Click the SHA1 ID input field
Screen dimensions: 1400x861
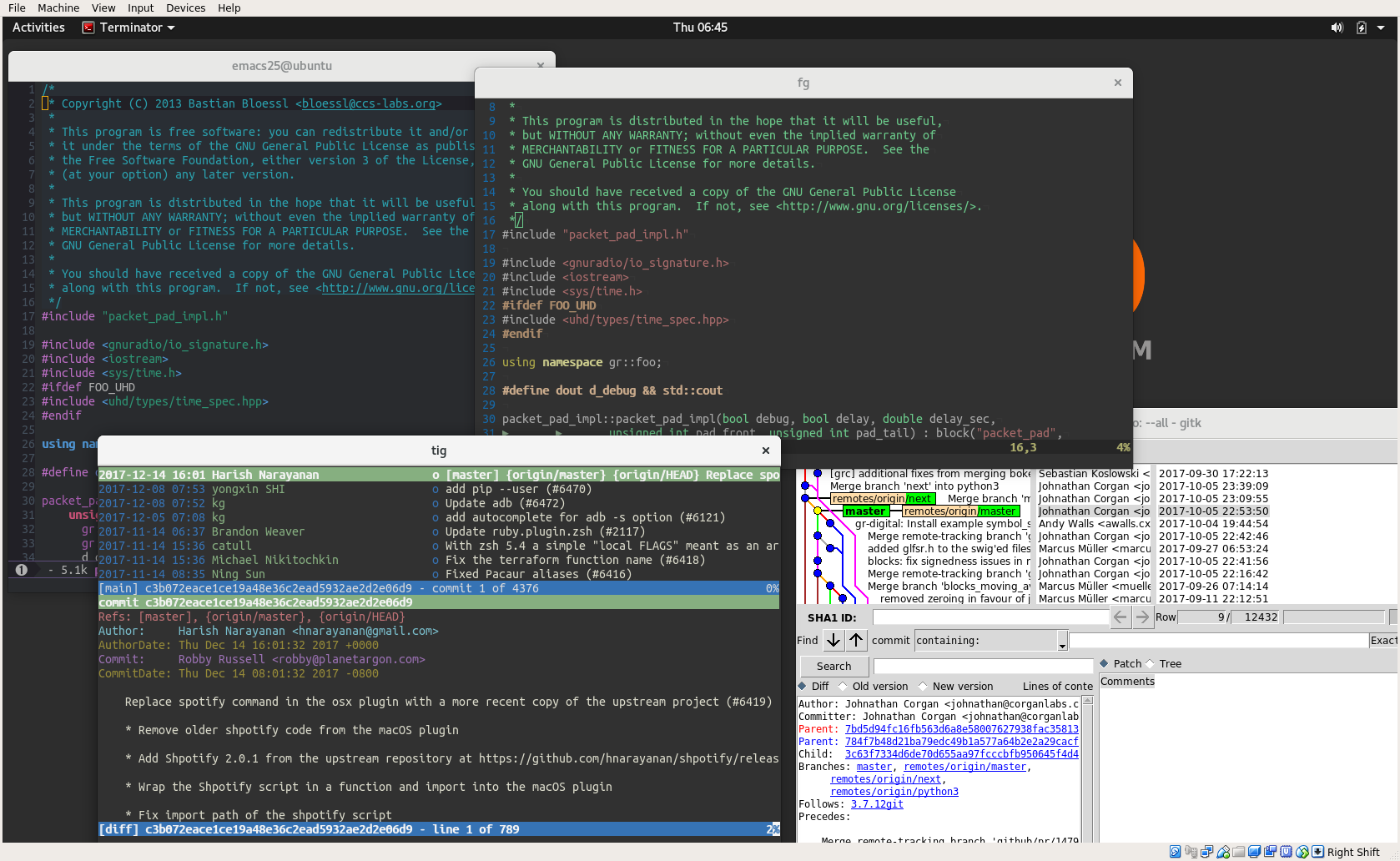pos(990,617)
